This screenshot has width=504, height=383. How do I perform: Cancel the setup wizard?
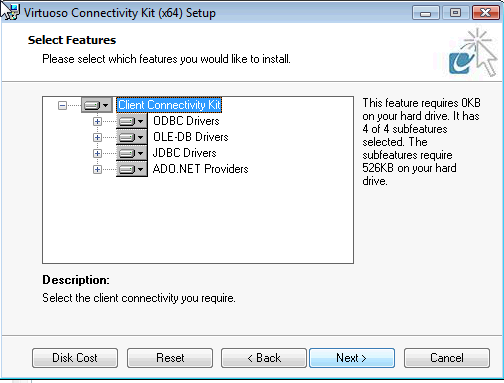click(x=447, y=358)
